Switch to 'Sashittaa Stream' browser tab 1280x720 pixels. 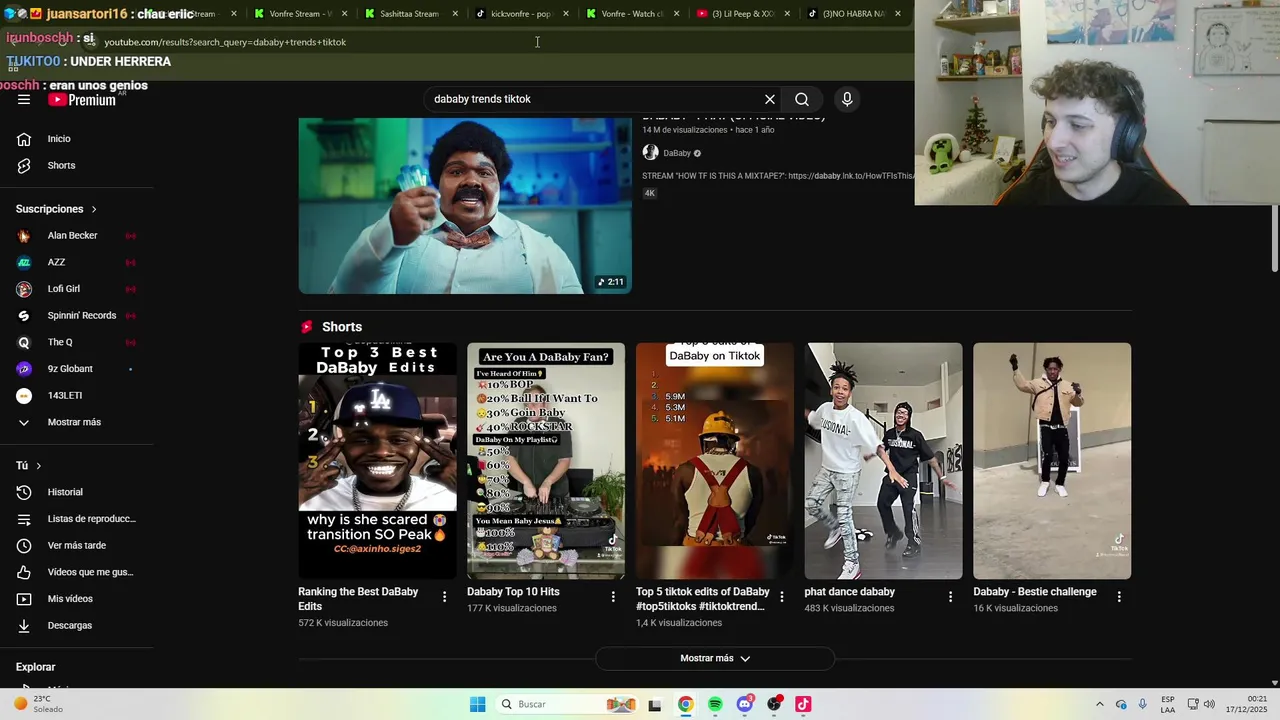coord(409,14)
